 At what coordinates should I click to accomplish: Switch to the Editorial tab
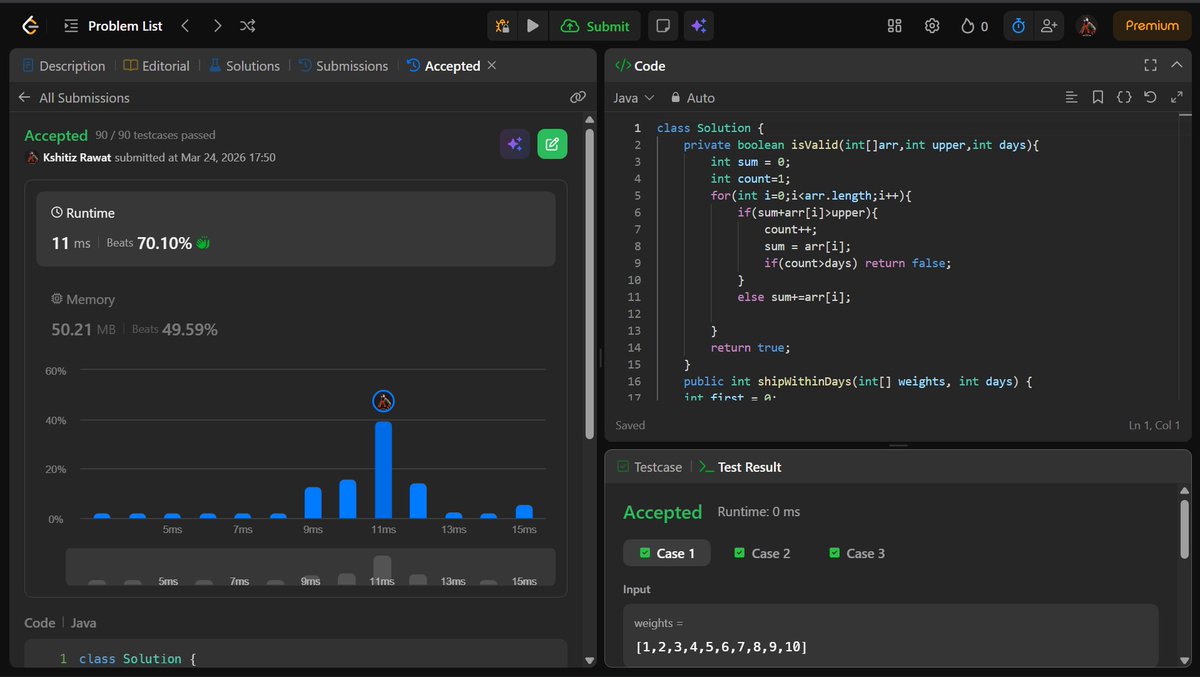pos(156,65)
